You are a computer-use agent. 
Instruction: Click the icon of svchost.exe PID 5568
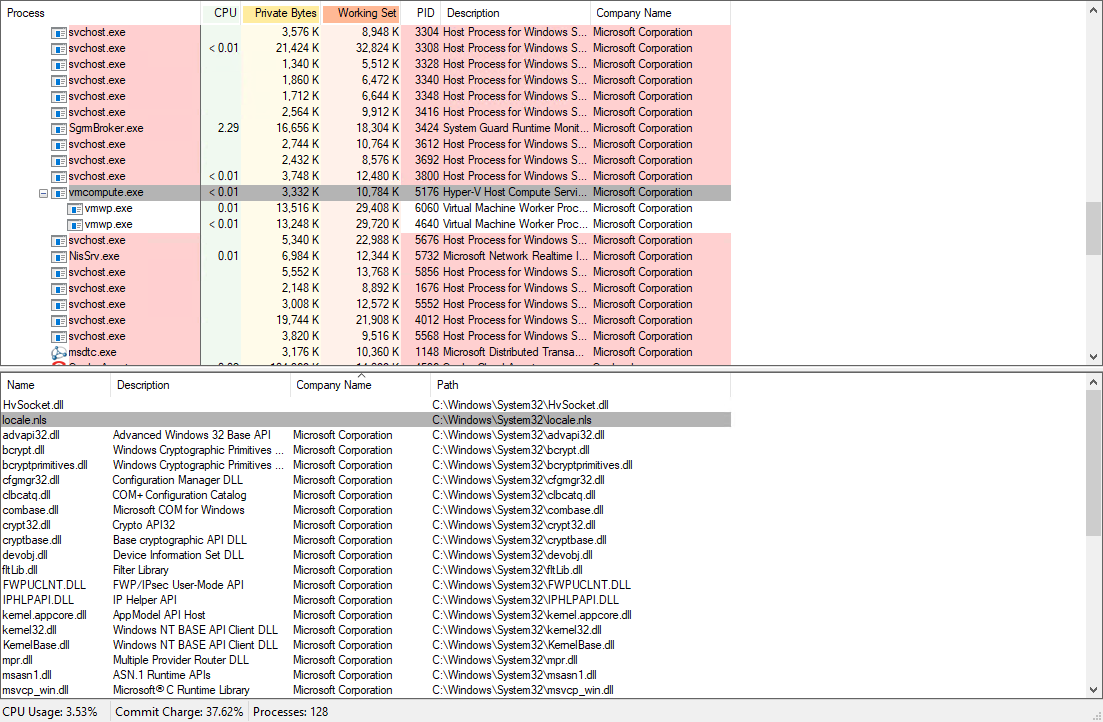click(59, 337)
